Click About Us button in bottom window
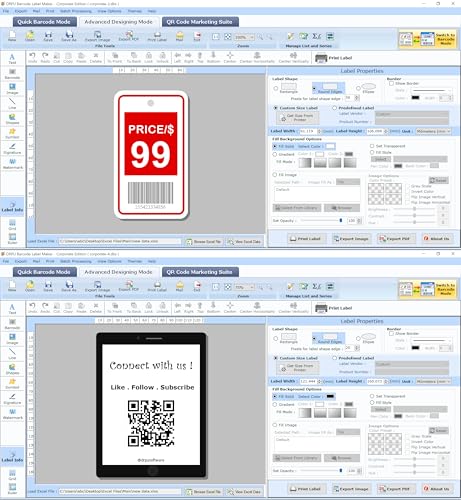Screen dimensions: 461x500 (437, 489)
